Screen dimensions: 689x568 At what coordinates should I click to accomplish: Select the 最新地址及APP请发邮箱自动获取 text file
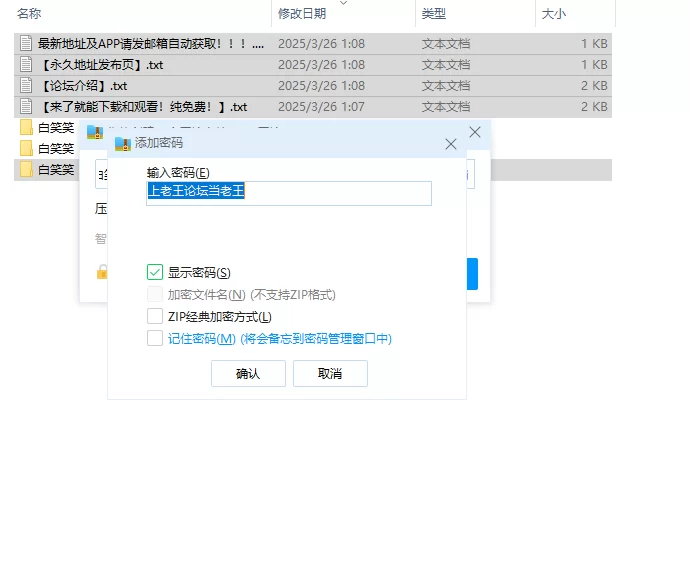point(313,43)
